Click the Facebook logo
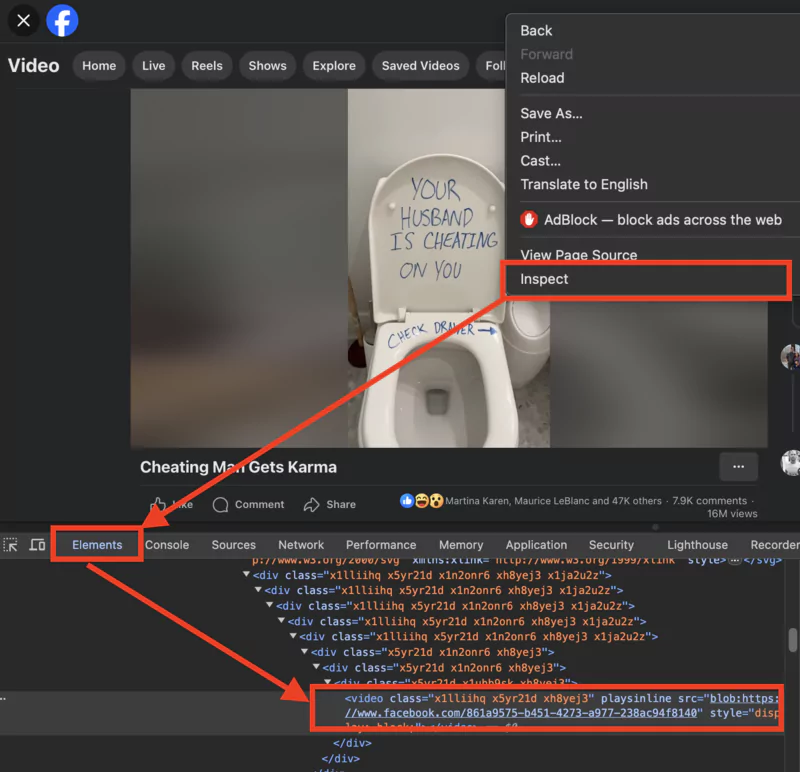Image resolution: width=800 pixels, height=772 pixels. [x=62, y=20]
